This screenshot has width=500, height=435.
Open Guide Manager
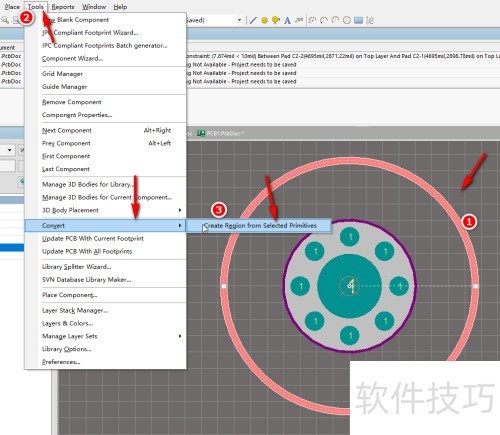(x=105, y=87)
